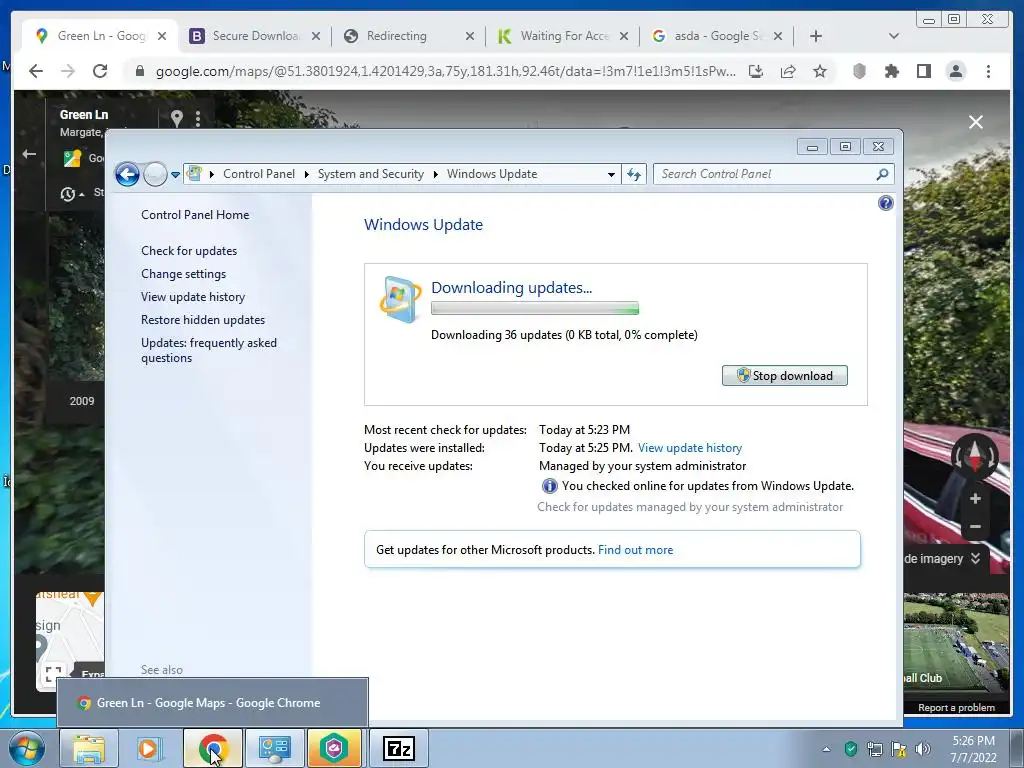Click Report a problem in Google Maps
Screen dimensions: 1024x768
tap(956, 708)
